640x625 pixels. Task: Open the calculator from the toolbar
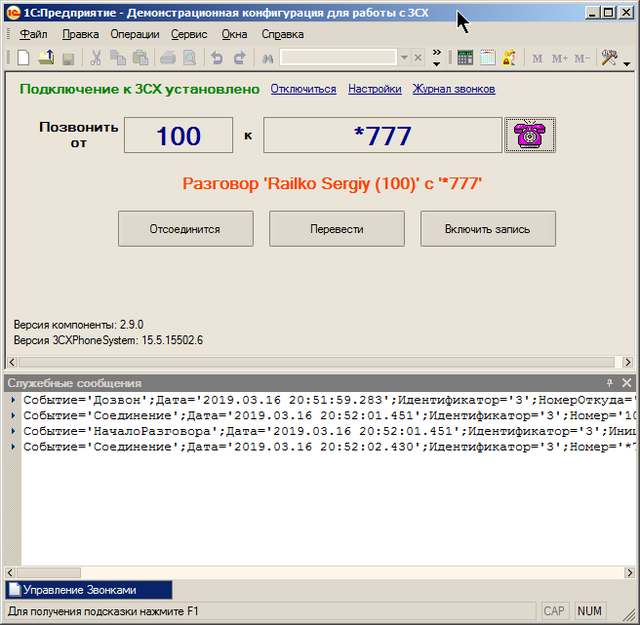pyautogui.click(x=465, y=58)
